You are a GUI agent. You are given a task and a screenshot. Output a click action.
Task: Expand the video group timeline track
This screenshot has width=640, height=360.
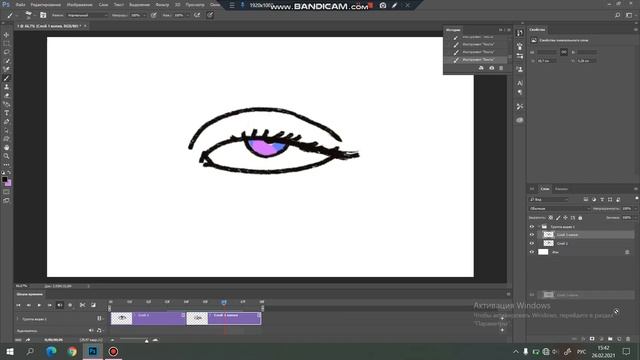coord(18,319)
